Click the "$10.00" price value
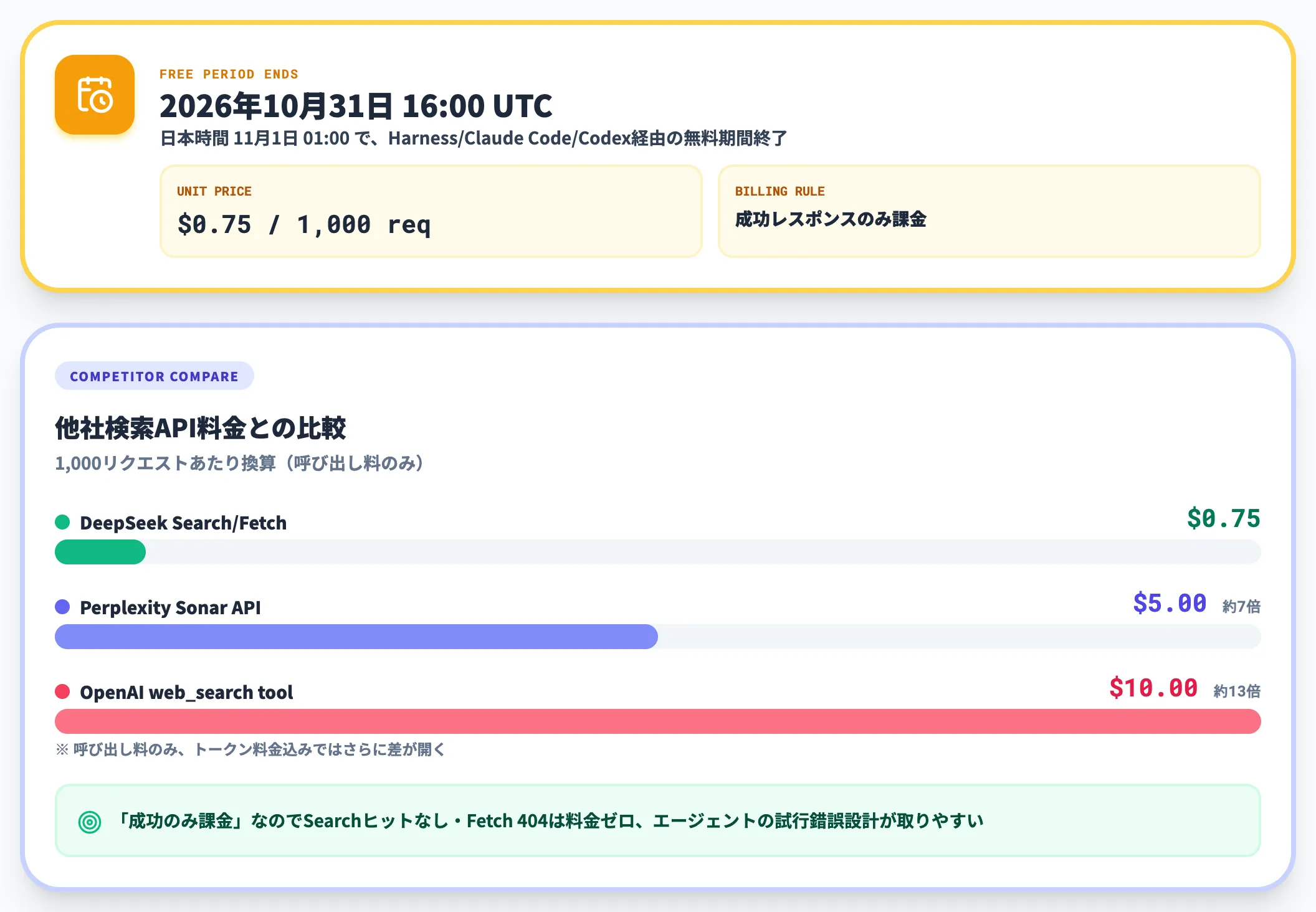 (x=1153, y=688)
